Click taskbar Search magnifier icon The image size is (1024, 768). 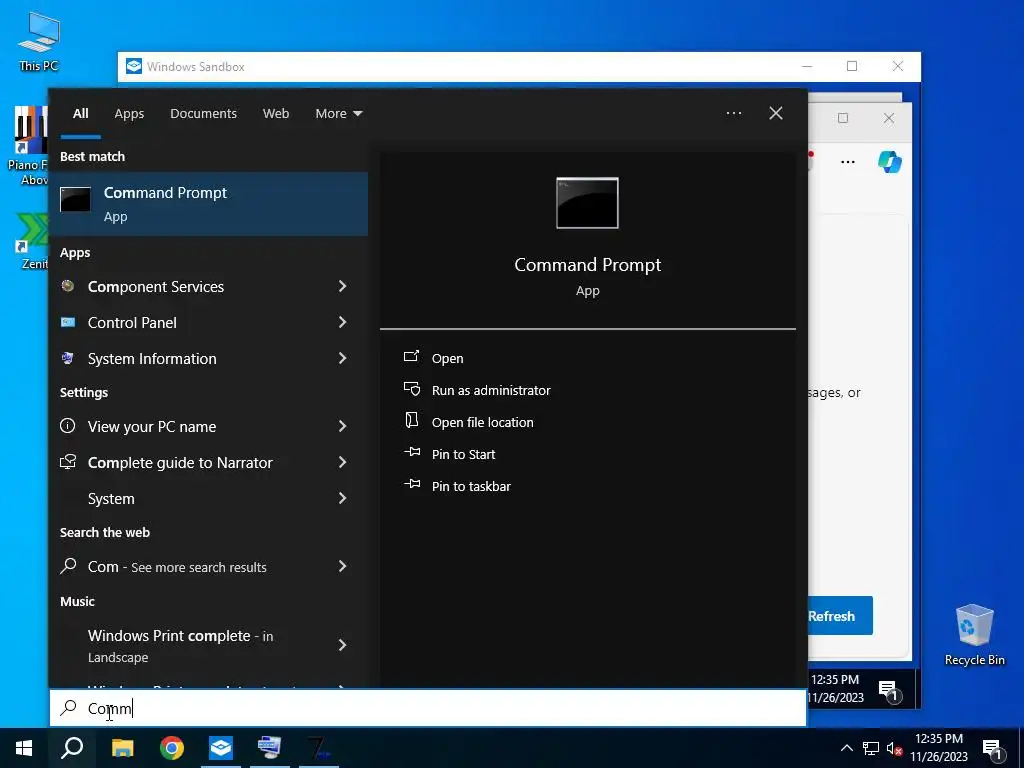coord(72,748)
